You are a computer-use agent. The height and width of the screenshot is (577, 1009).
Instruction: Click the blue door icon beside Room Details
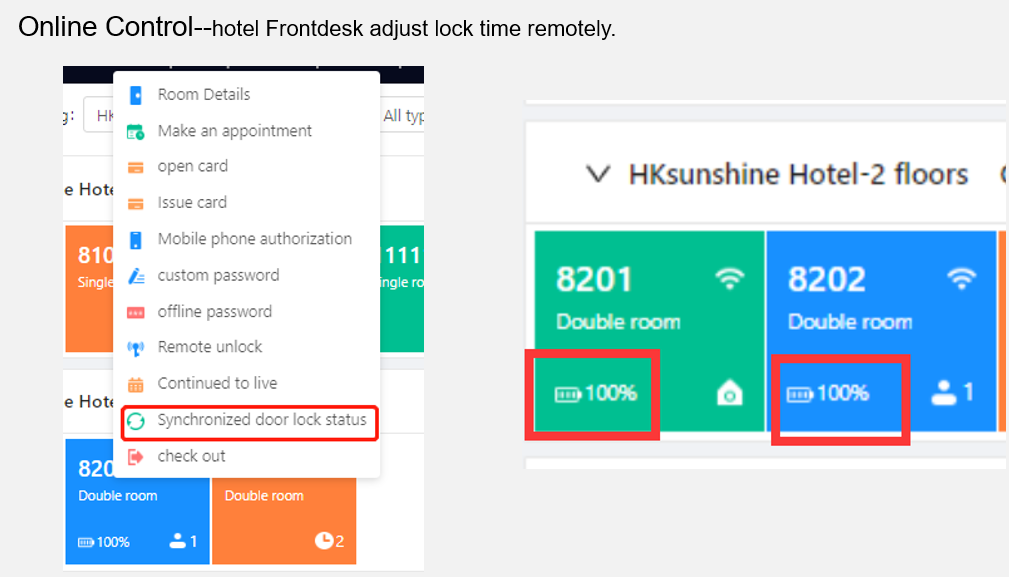coord(136,95)
